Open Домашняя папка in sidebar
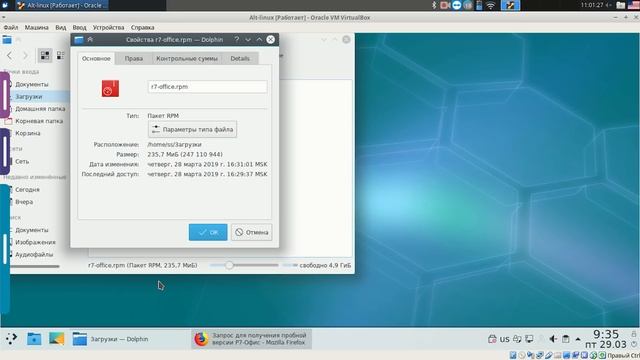 [x=40, y=109]
